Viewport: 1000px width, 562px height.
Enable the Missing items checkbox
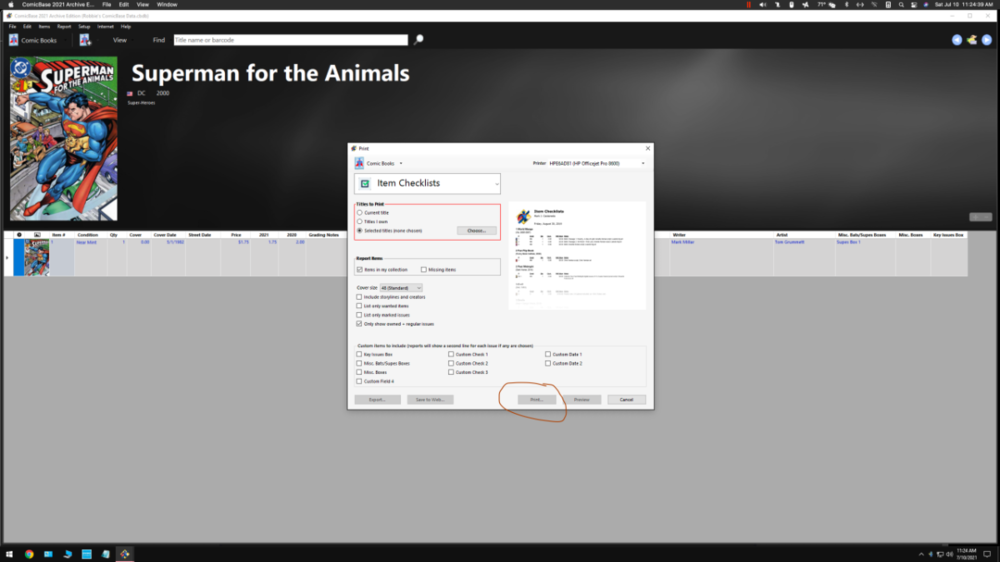coord(424,270)
